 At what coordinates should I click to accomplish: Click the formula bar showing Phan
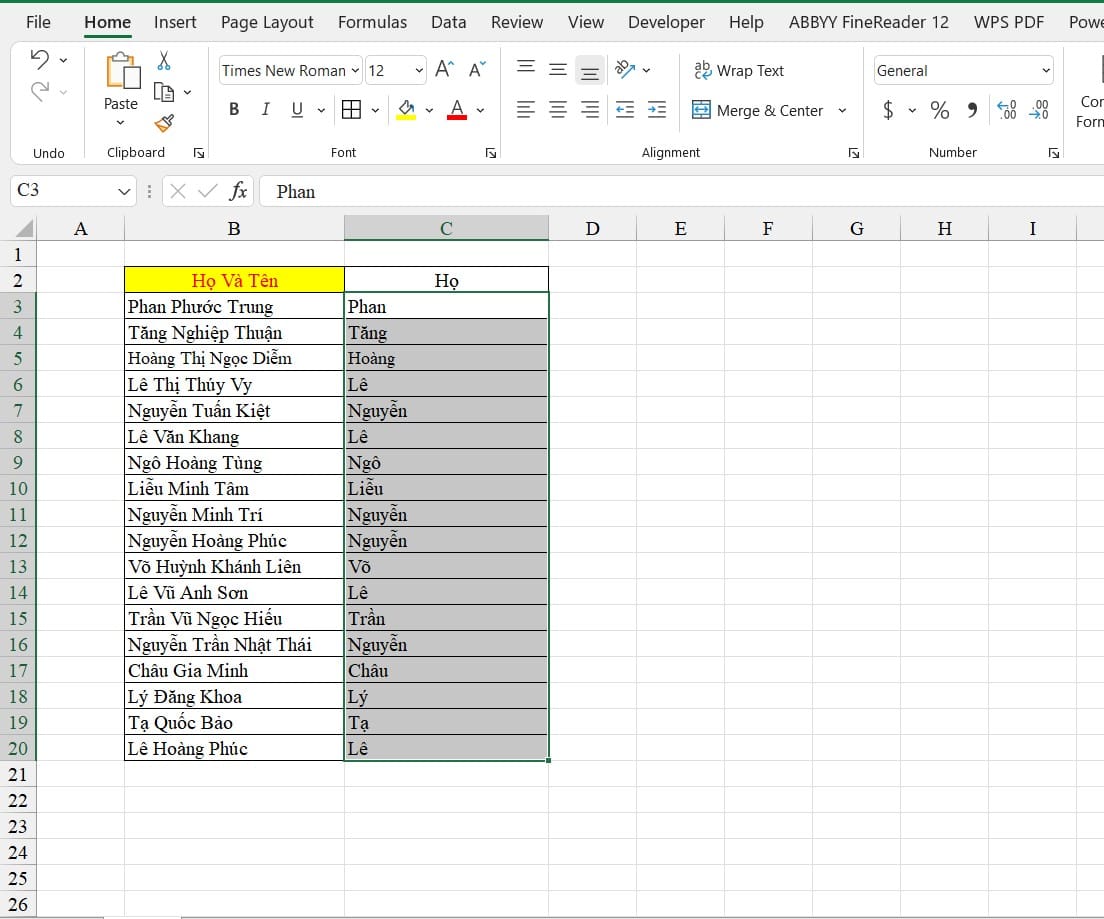tap(682, 192)
